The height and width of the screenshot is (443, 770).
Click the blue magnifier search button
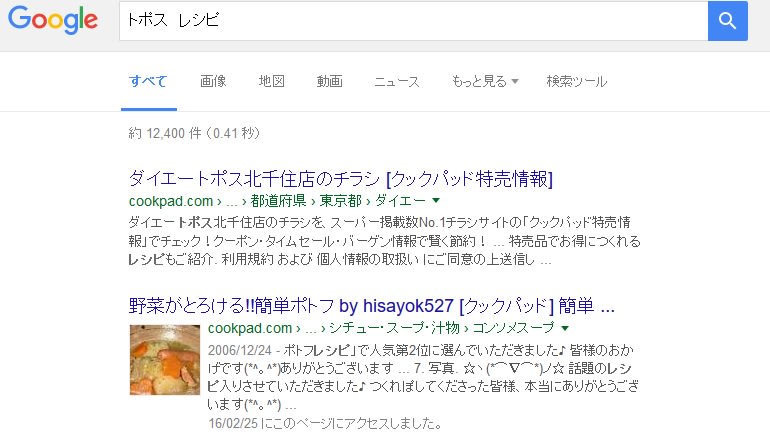[x=727, y=21]
